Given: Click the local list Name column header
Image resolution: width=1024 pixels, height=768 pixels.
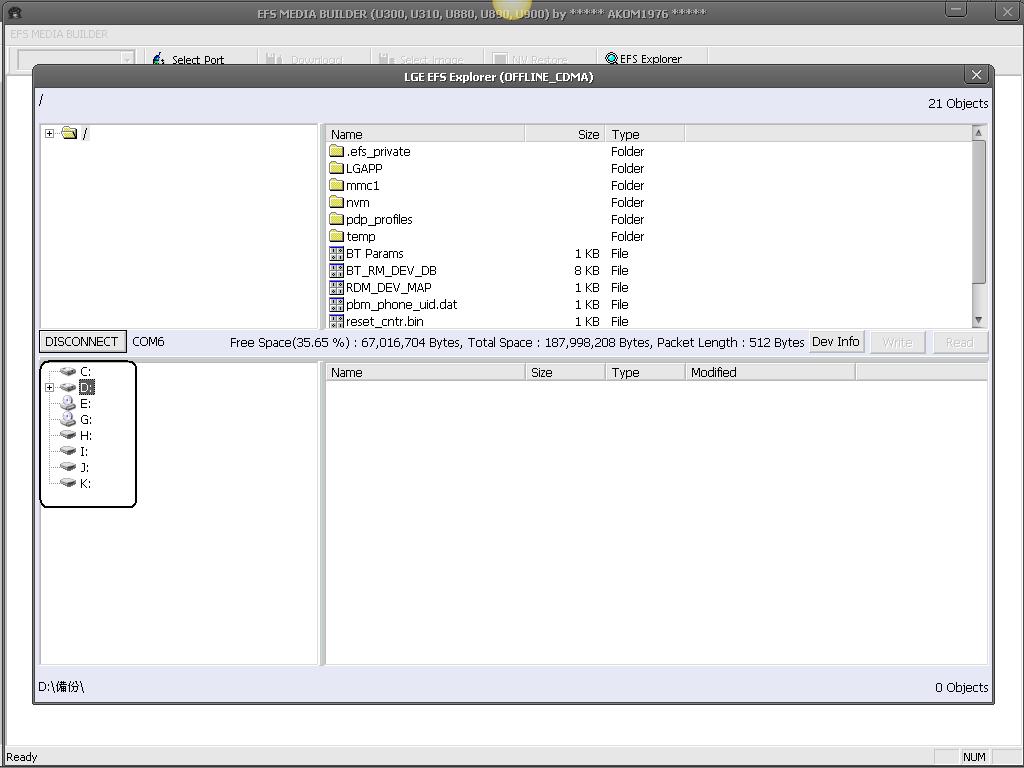Looking at the screenshot, I should (425, 372).
